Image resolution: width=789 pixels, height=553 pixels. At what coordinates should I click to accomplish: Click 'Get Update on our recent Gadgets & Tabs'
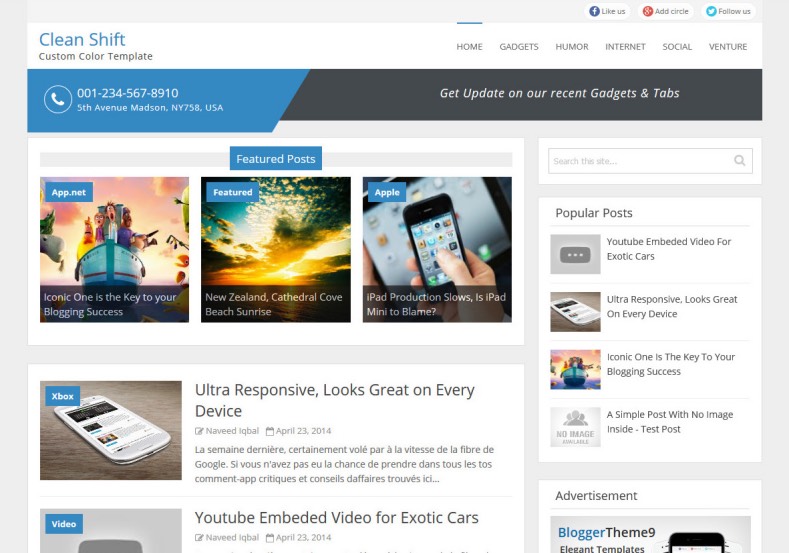(x=560, y=93)
